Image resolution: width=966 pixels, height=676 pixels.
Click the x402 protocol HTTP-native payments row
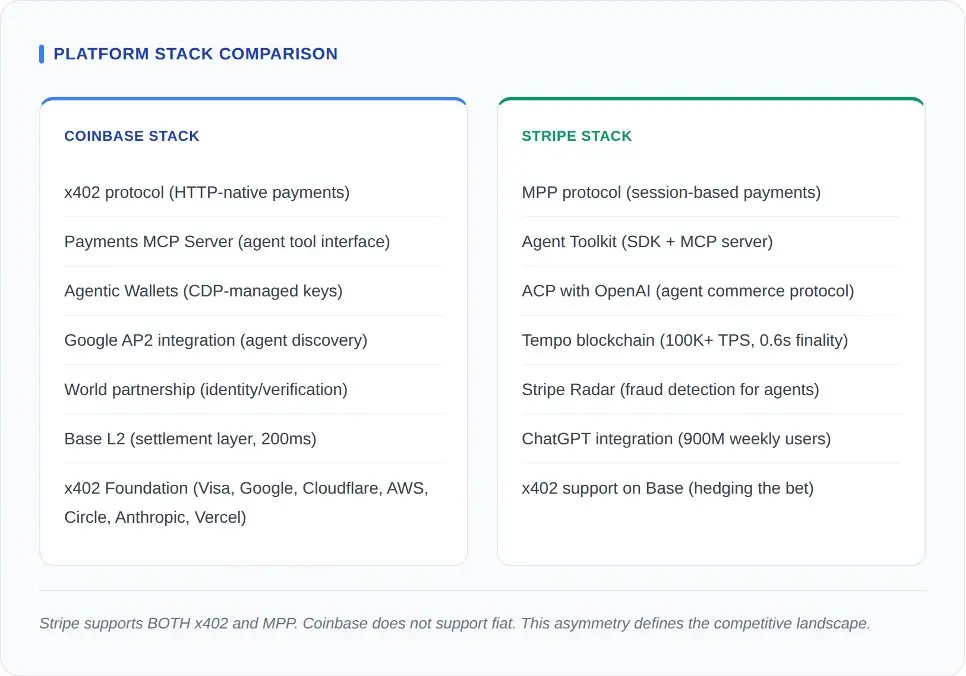click(207, 192)
